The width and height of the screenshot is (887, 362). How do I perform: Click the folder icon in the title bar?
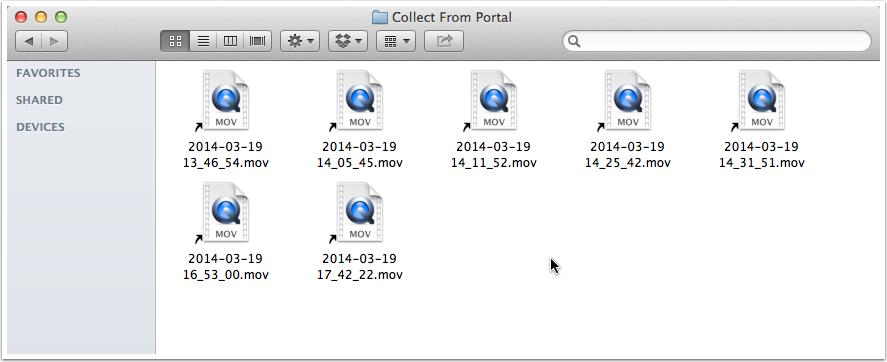(380, 18)
